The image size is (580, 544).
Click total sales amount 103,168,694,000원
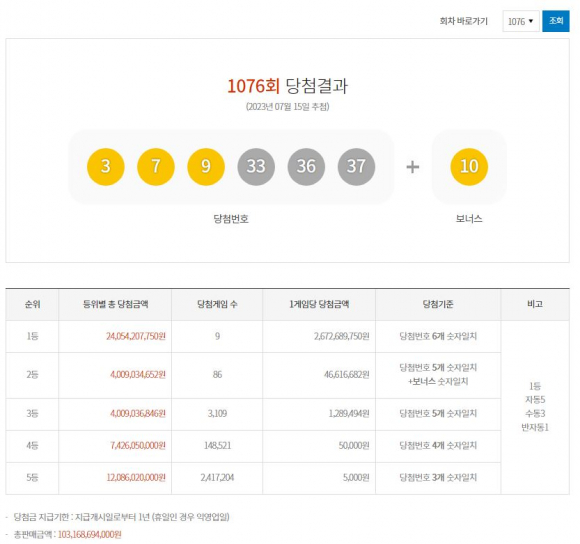click(x=90, y=534)
